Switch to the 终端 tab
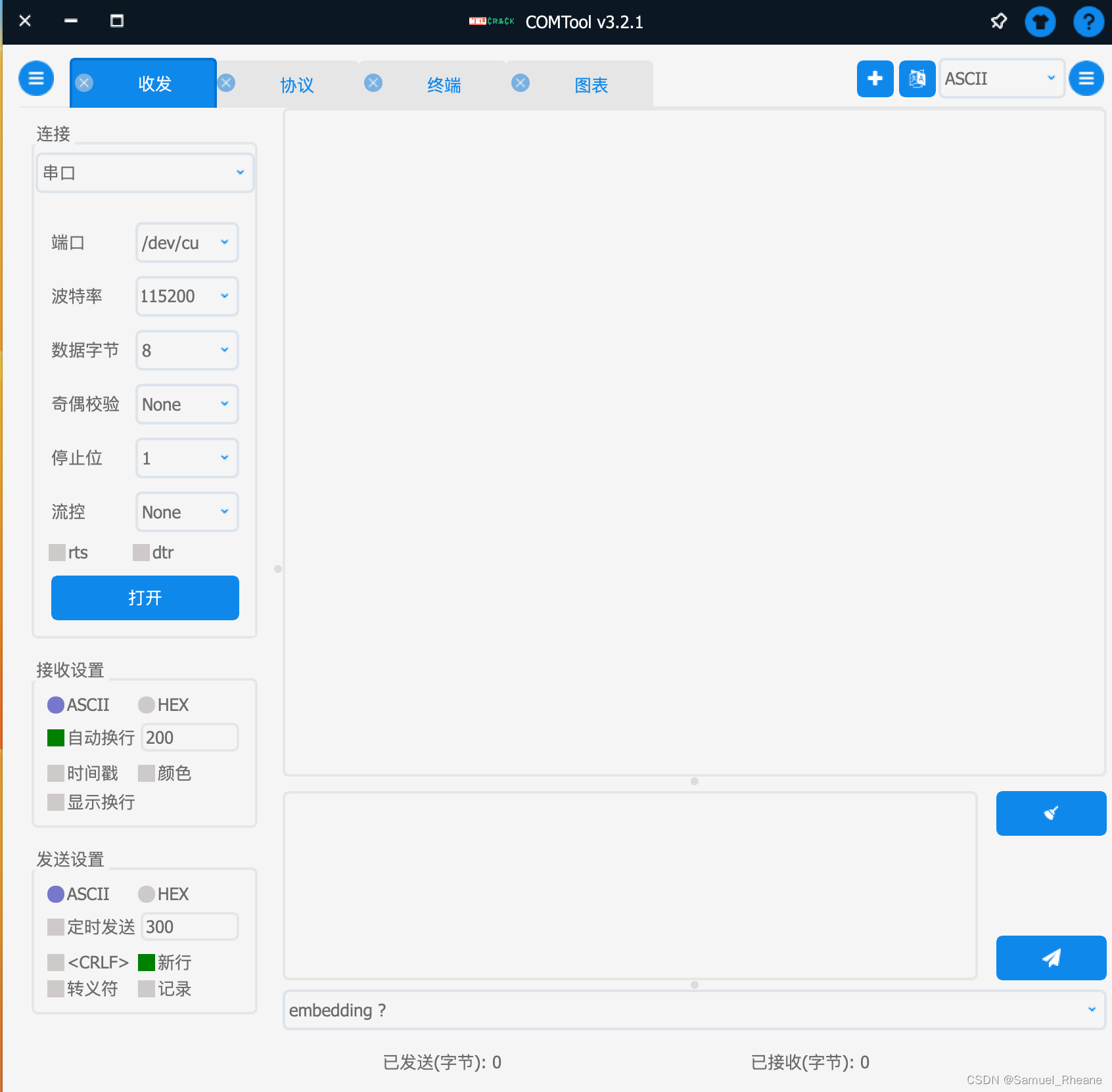Screen dimensions: 1112x1092 (x=444, y=84)
